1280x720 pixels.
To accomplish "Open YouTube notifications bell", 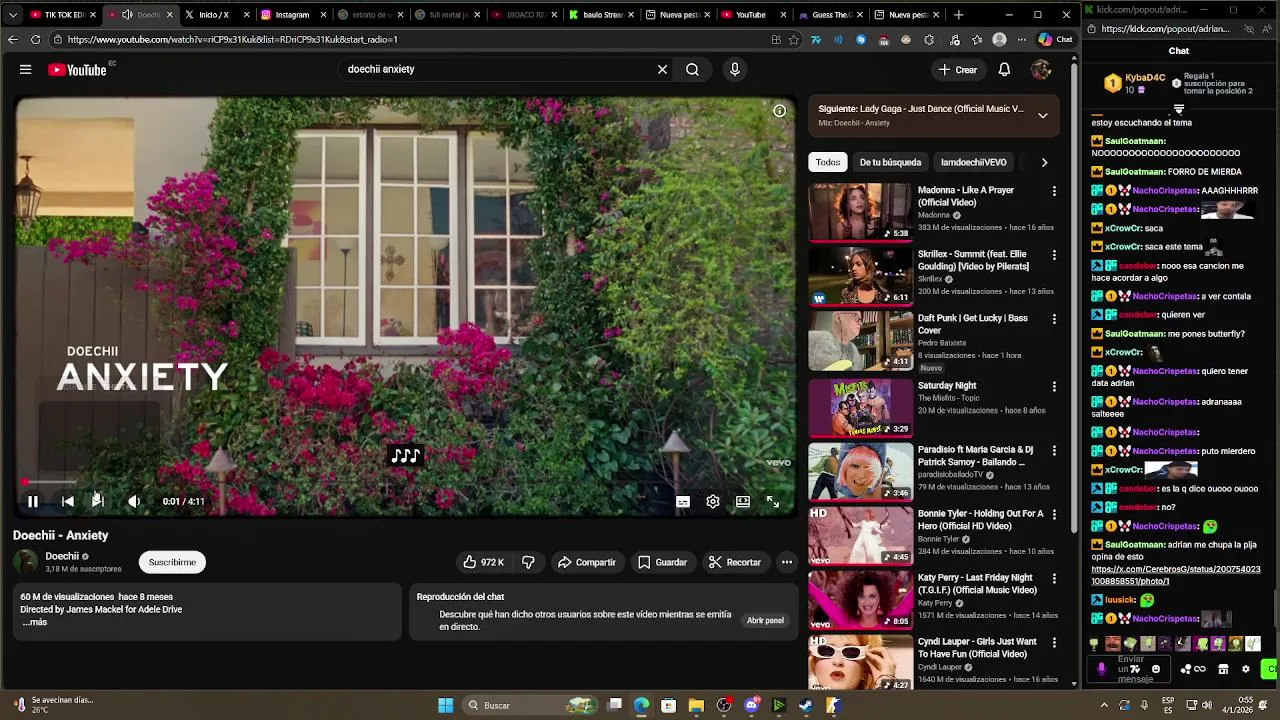I will coord(1004,70).
